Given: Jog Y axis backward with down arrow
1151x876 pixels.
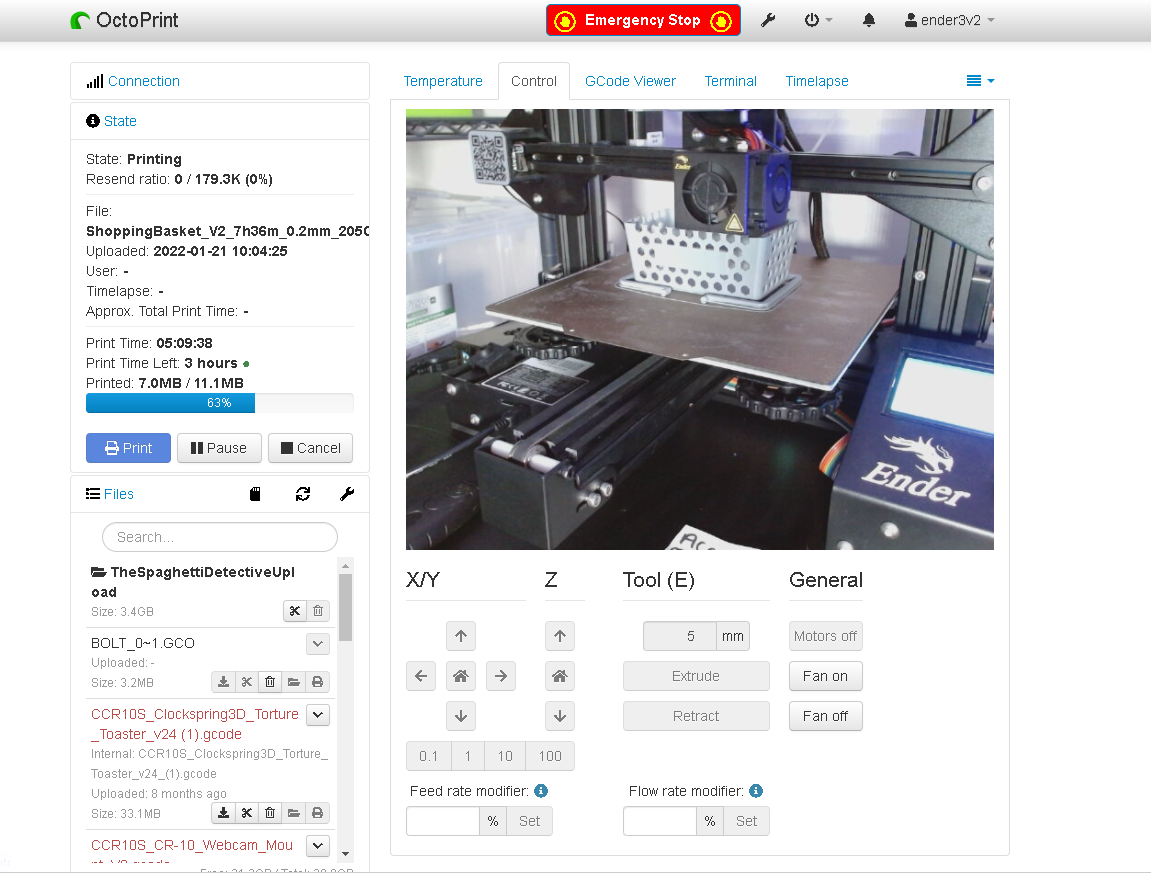Looking at the screenshot, I should tap(461, 716).
